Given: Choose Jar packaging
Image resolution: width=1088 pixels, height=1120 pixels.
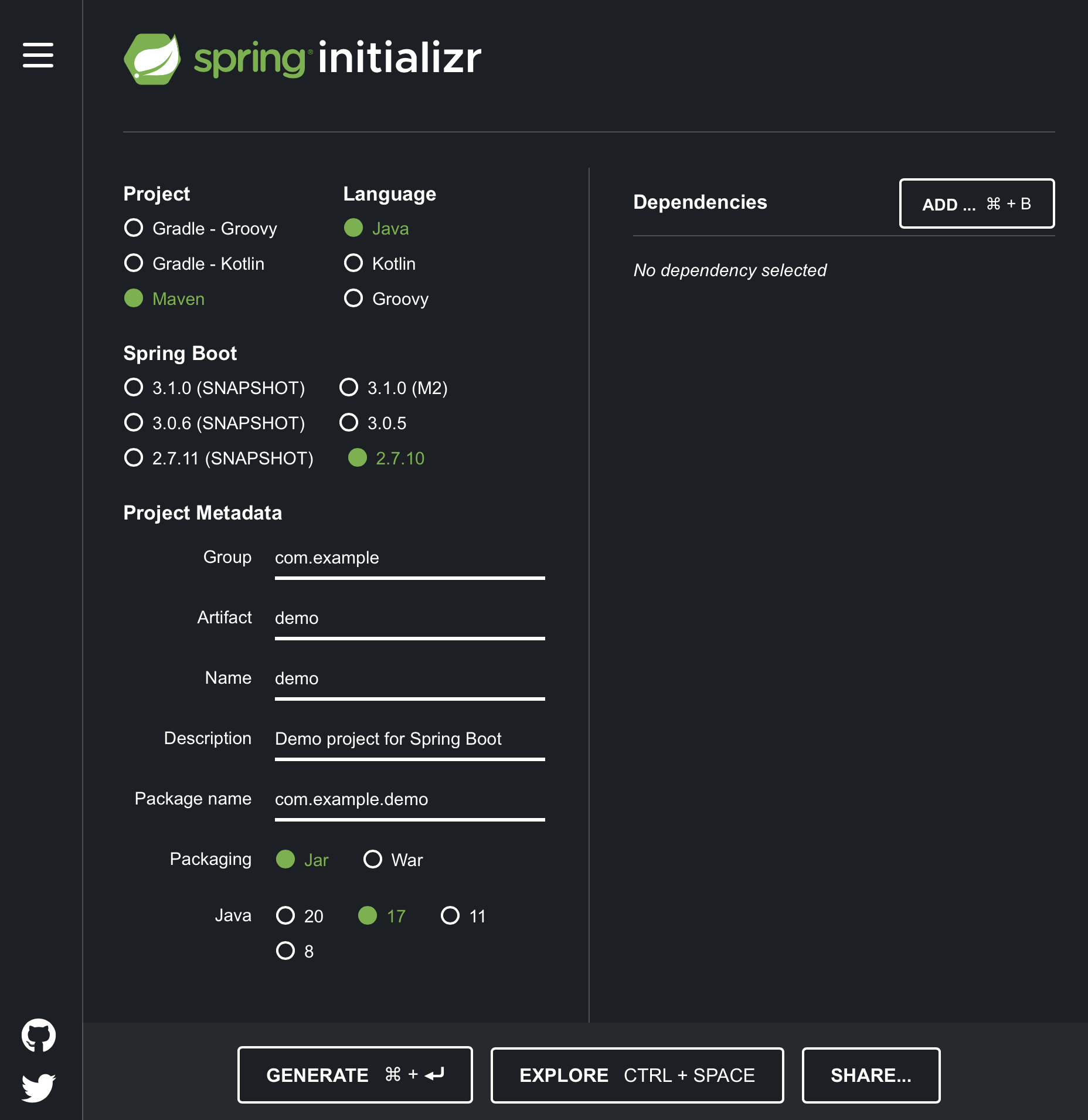Looking at the screenshot, I should tap(302, 860).
